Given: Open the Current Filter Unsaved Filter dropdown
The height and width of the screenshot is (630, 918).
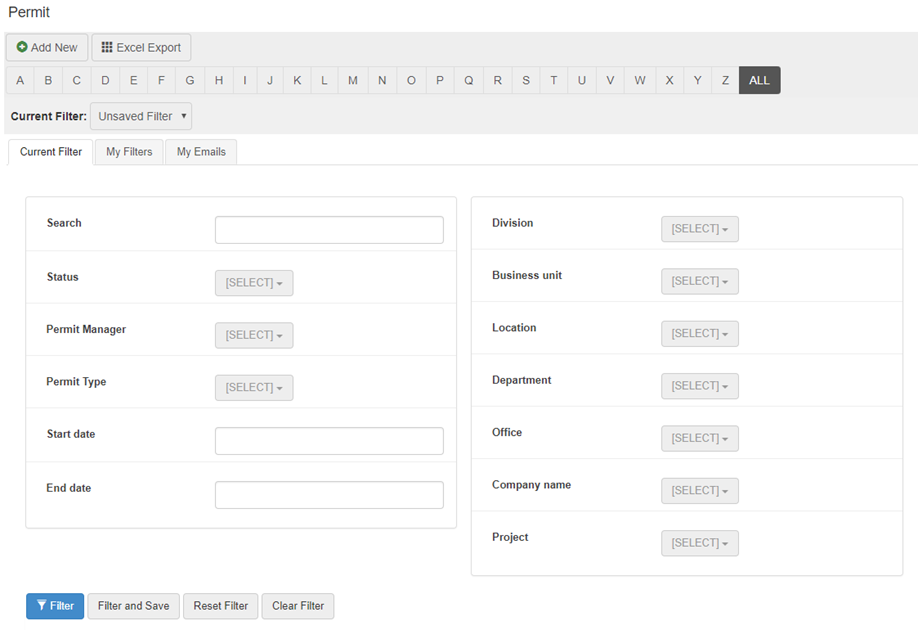Looking at the screenshot, I should [141, 117].
